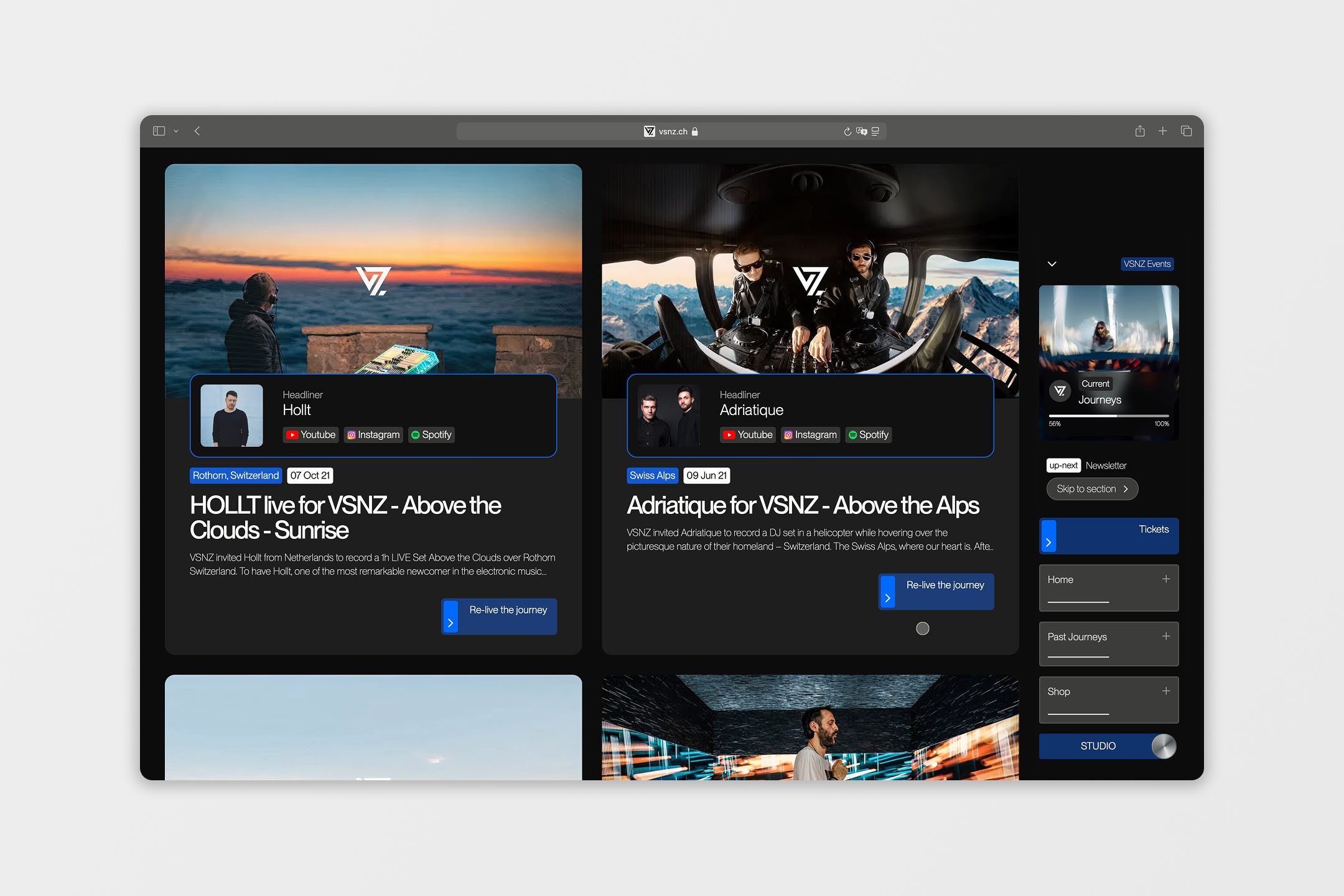Open Adriatique's Instagram link
Screen dimensions: 1344x896
pos(810,435)
